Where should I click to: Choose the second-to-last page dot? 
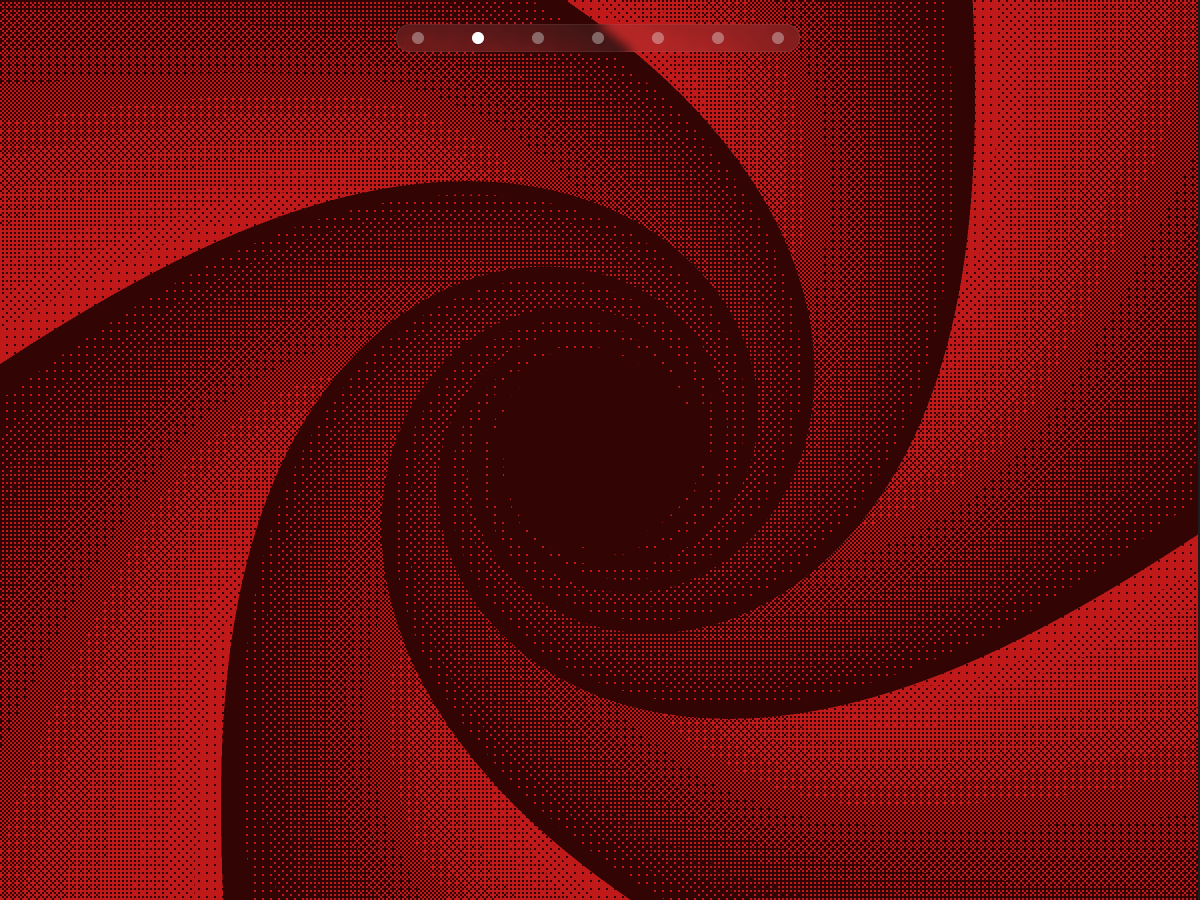pos(718,38)
